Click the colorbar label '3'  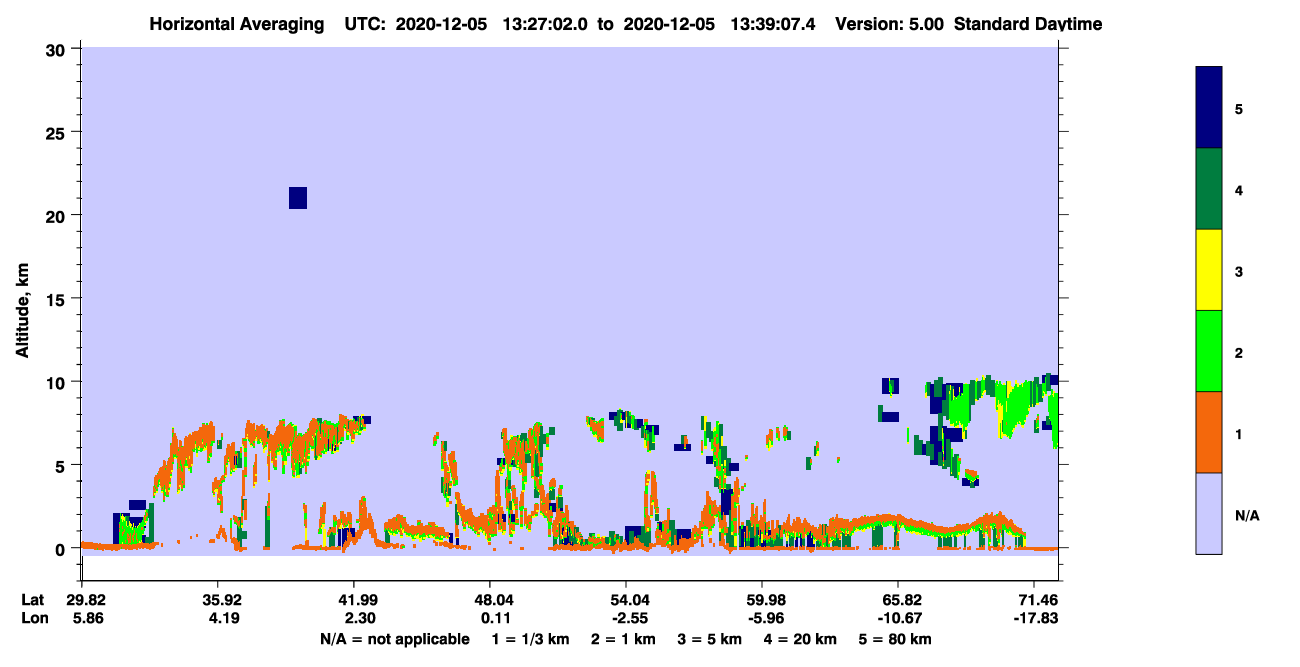(1239, 271)
